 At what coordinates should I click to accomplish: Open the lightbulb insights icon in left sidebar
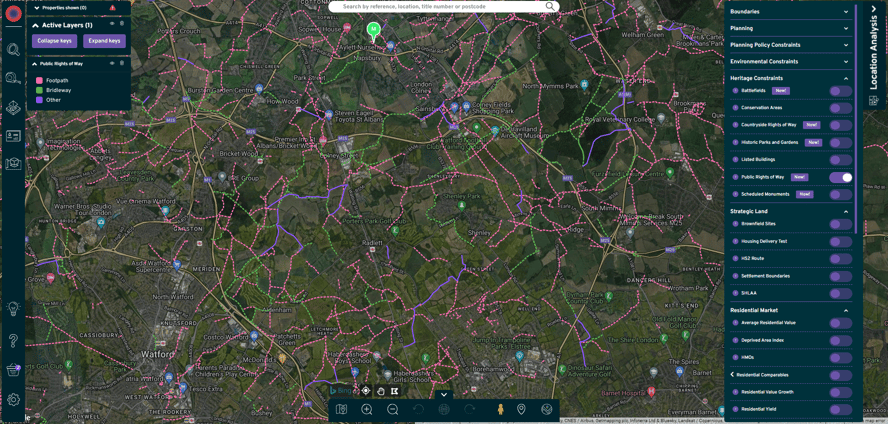13,308
